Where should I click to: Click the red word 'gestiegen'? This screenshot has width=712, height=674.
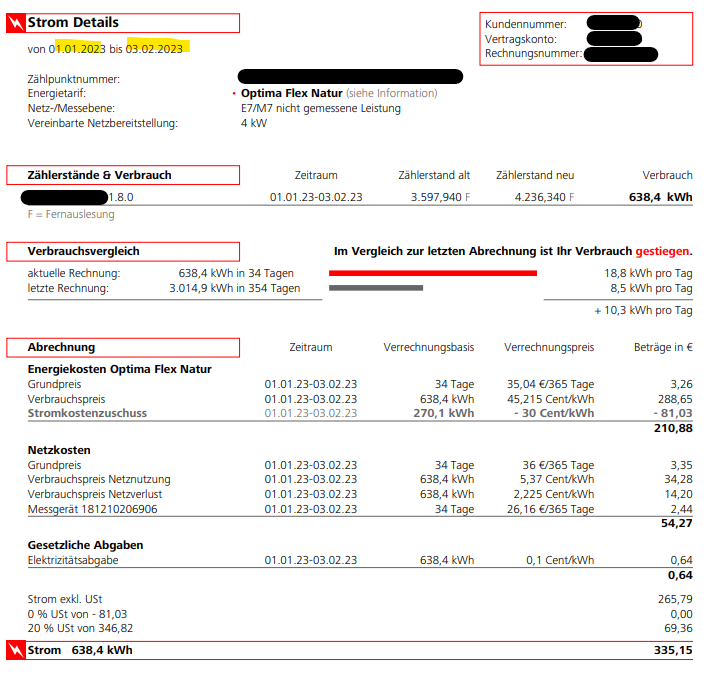[662, 251]
